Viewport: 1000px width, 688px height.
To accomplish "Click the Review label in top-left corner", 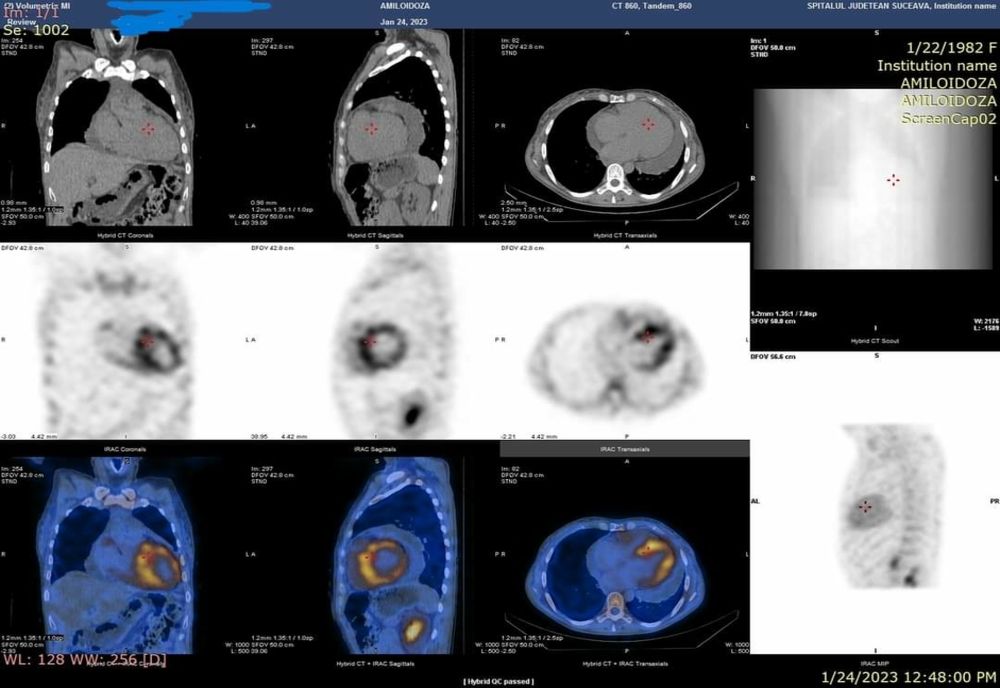I will (x=22, y=18).
